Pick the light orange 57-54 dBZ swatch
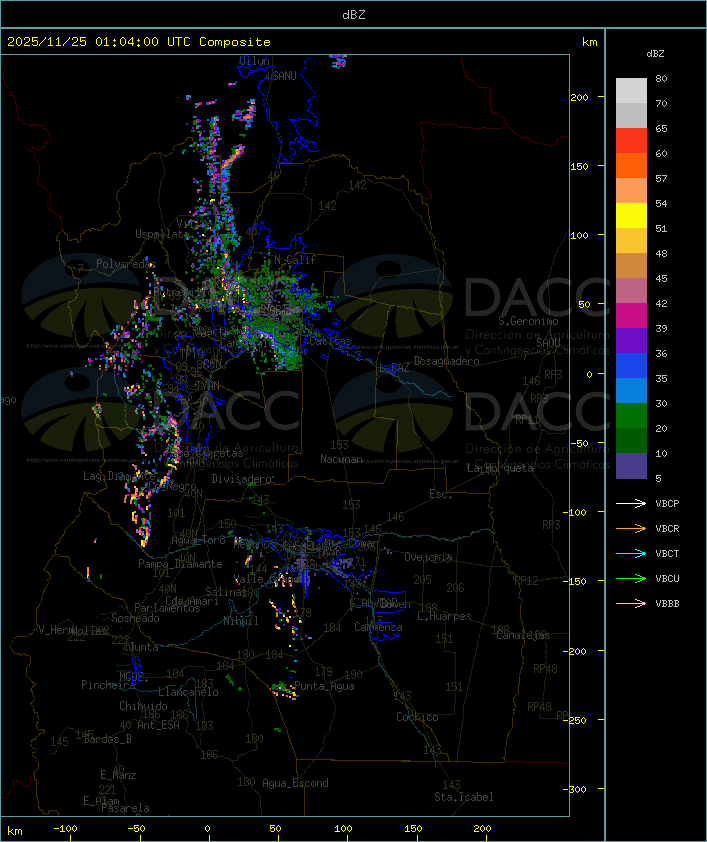 [x=631, y=191]
